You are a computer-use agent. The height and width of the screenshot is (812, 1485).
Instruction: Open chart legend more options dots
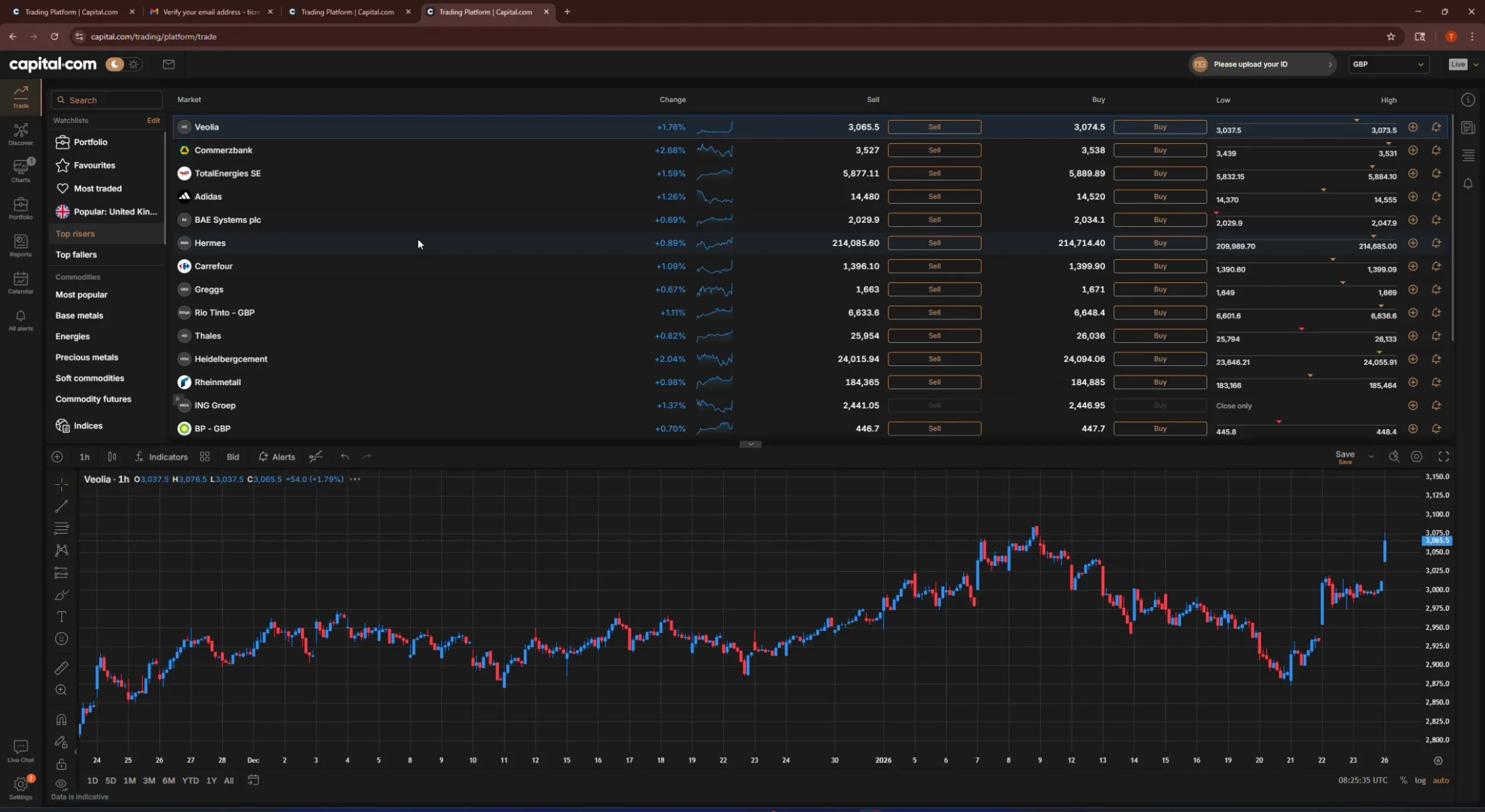coord(355,479)
